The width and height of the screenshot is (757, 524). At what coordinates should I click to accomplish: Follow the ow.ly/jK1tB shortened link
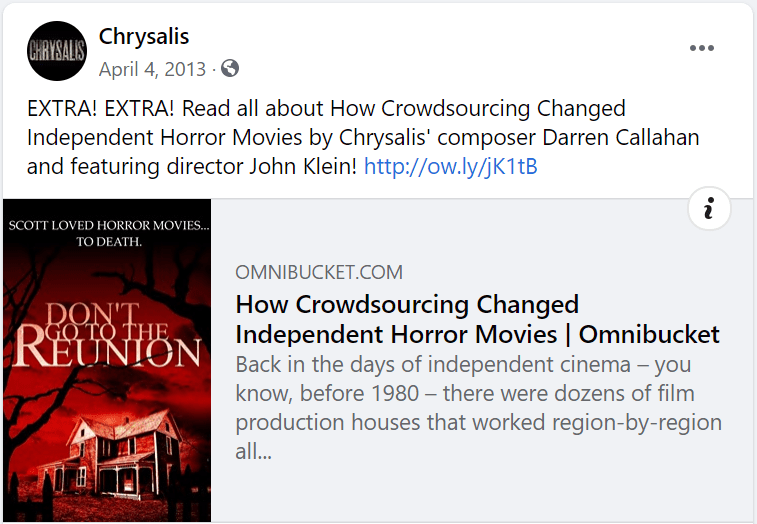[450, 166]
